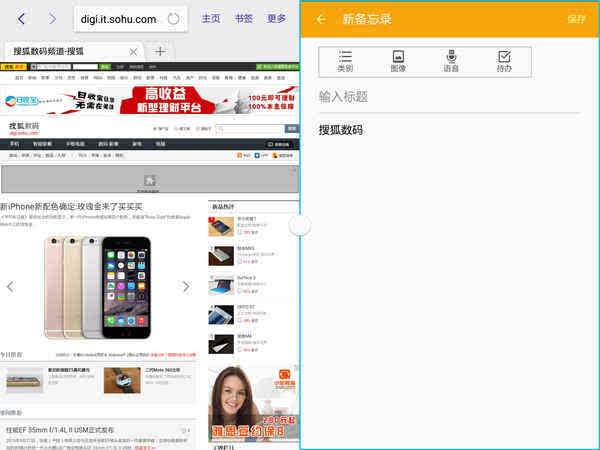Open the first hot product thumbnail

pos(221,227)
